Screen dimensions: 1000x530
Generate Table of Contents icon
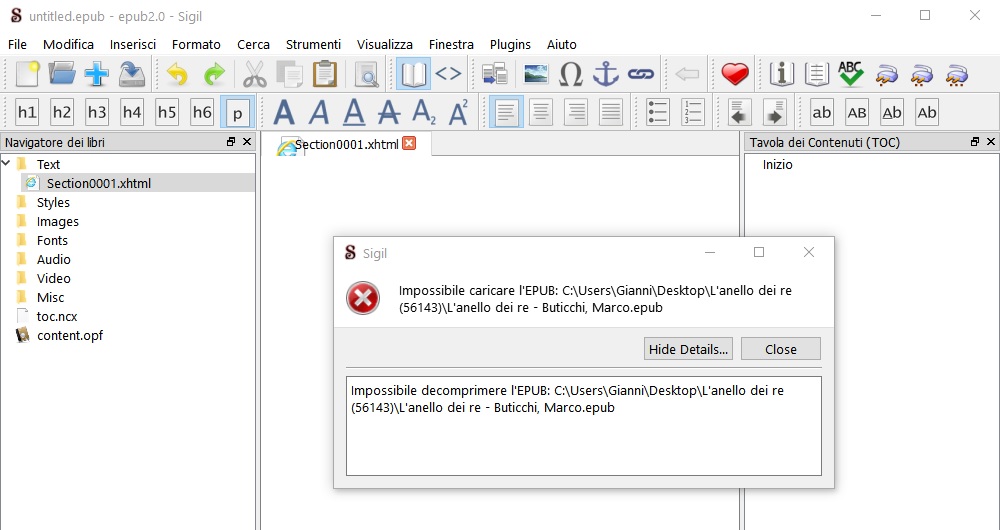[x=816, y=74]
